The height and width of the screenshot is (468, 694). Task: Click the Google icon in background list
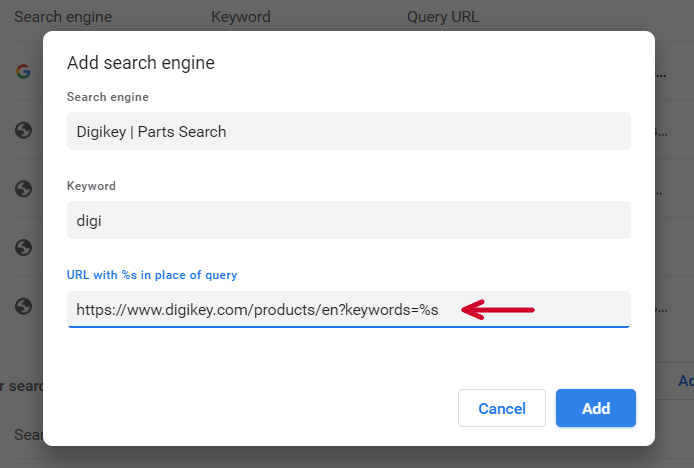[23, 71]
